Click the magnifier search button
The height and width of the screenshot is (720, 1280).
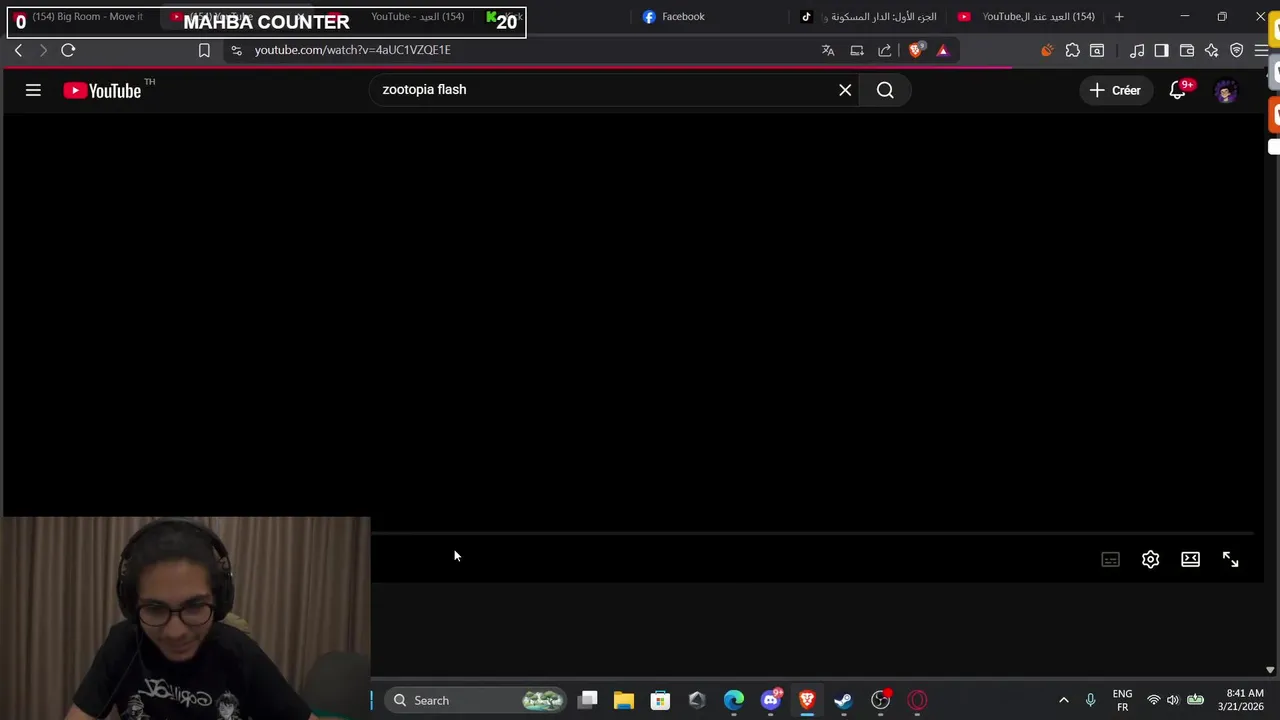coord(885,90)
